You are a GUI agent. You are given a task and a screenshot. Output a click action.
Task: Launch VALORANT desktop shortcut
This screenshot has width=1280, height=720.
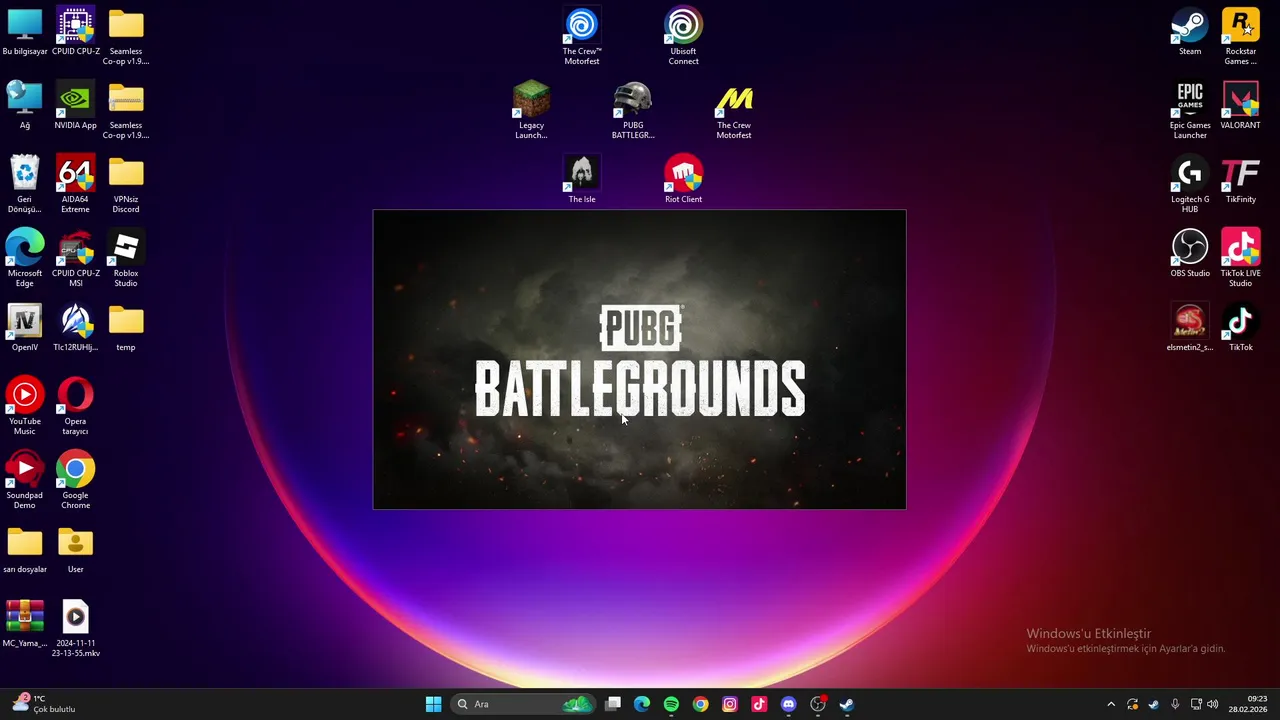[x=1241, y=107]
